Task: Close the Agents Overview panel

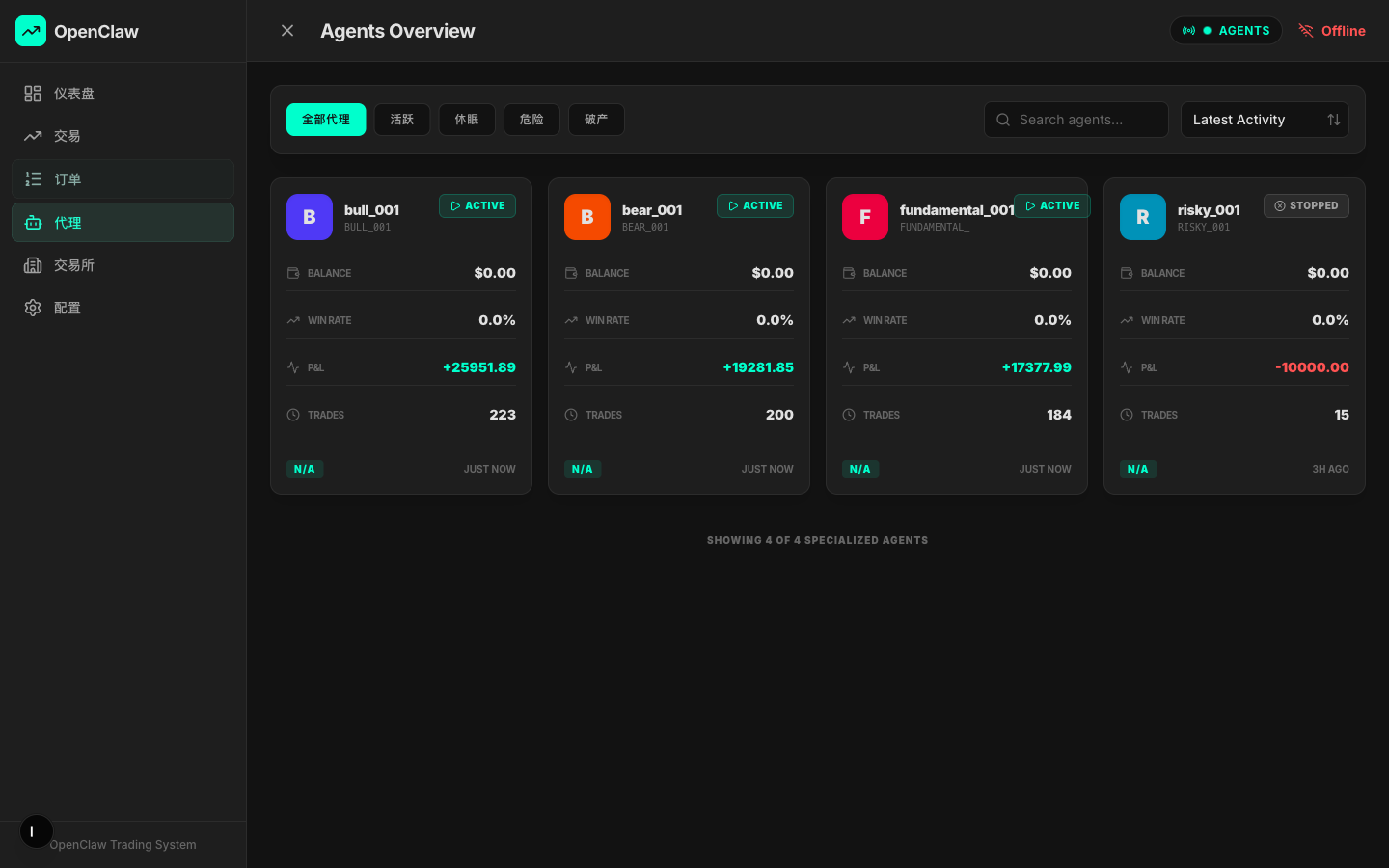Action: coord(287,31)
